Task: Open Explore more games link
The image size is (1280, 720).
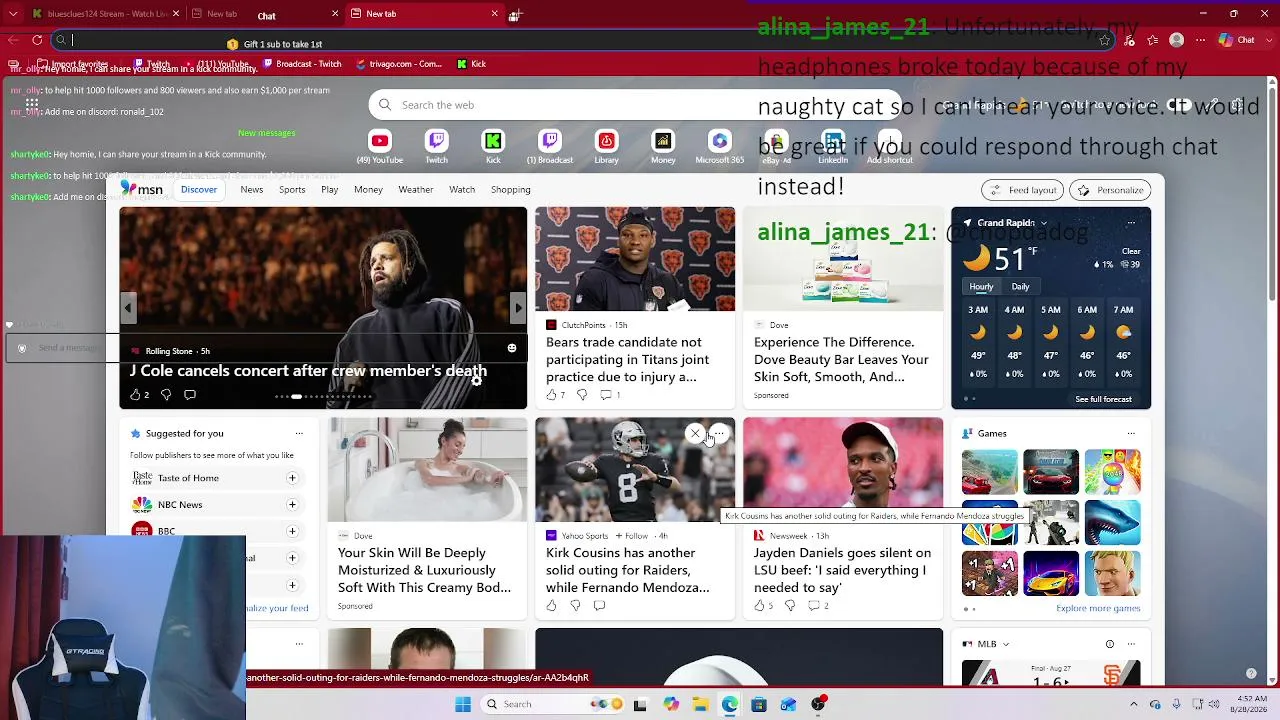Action: [x=1098, y=608]
